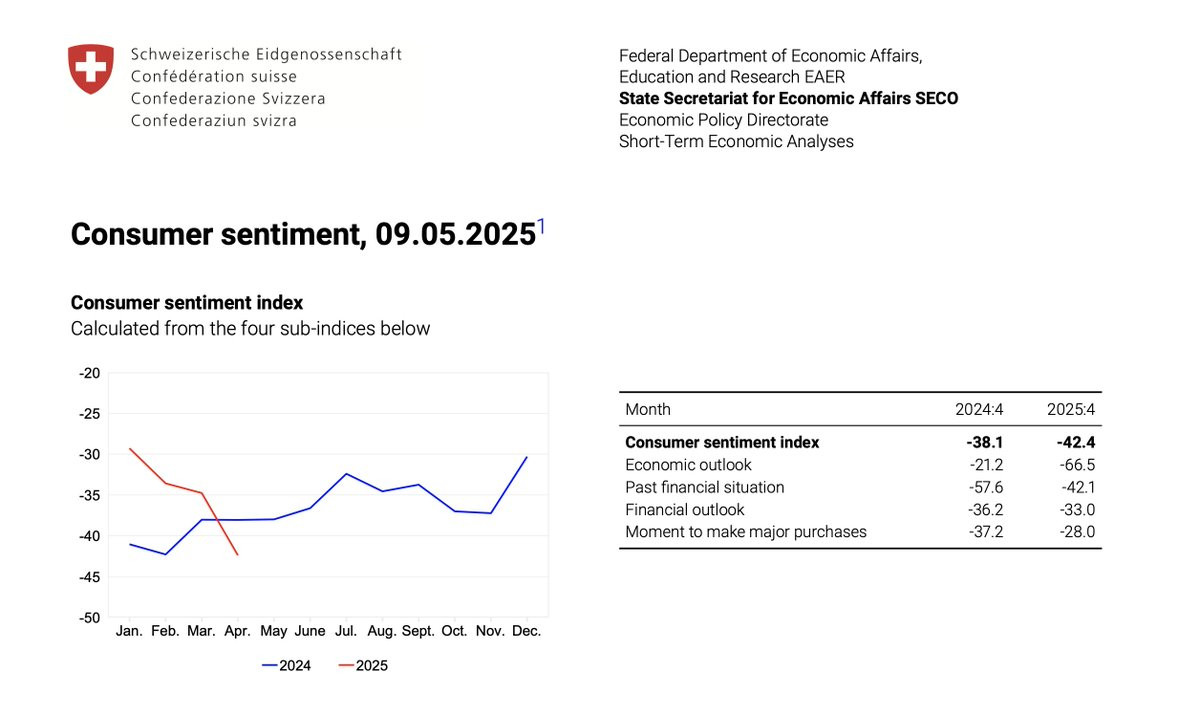
Task: Select the Financial outlook row label
Action: [x=684, y=509]
